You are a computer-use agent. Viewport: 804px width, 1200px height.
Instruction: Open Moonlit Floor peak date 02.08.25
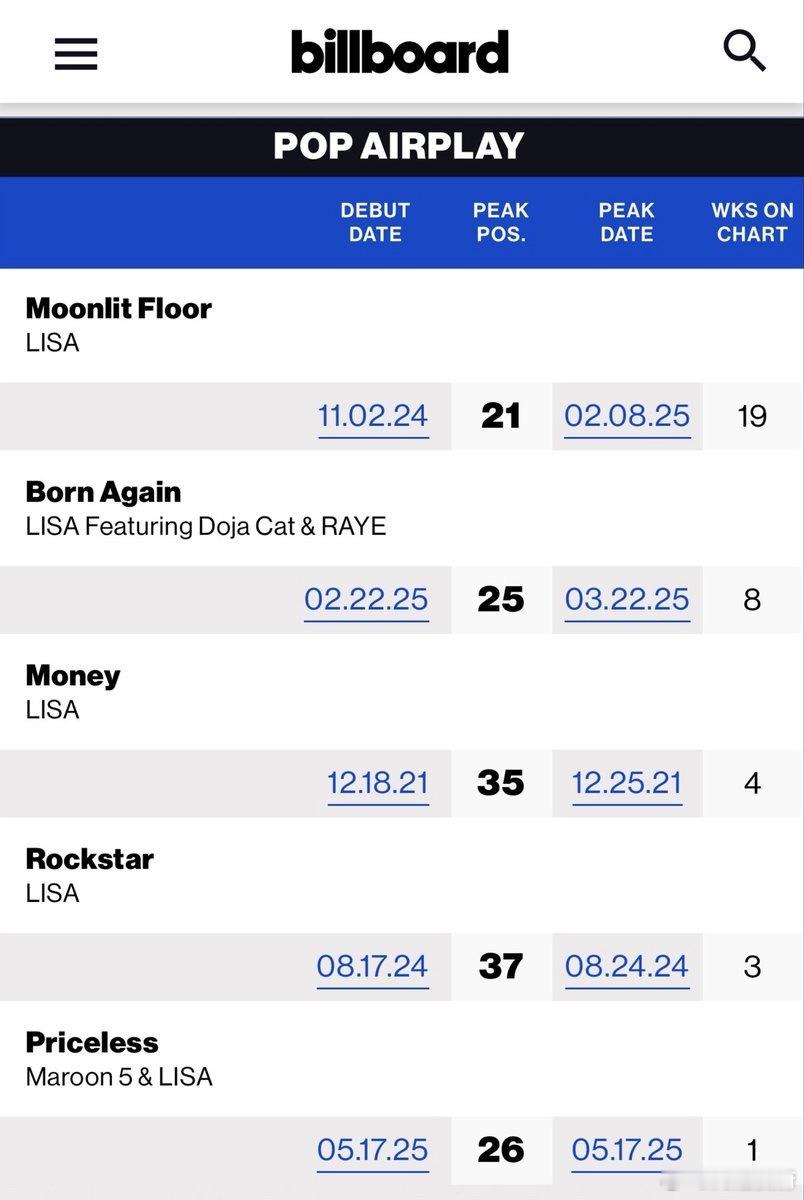click(x=627, y=416)
